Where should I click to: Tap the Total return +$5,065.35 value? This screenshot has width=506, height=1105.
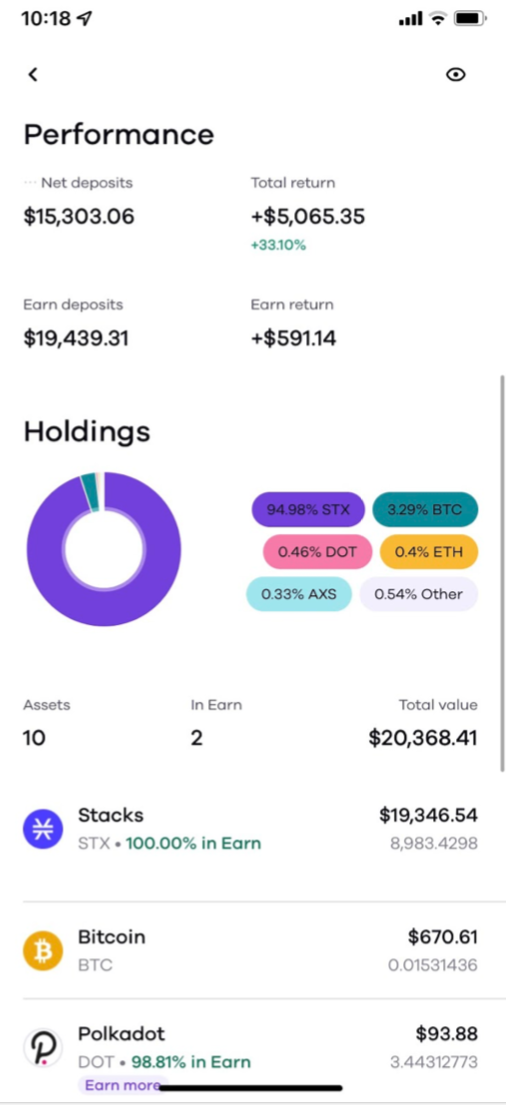point(308,216)
